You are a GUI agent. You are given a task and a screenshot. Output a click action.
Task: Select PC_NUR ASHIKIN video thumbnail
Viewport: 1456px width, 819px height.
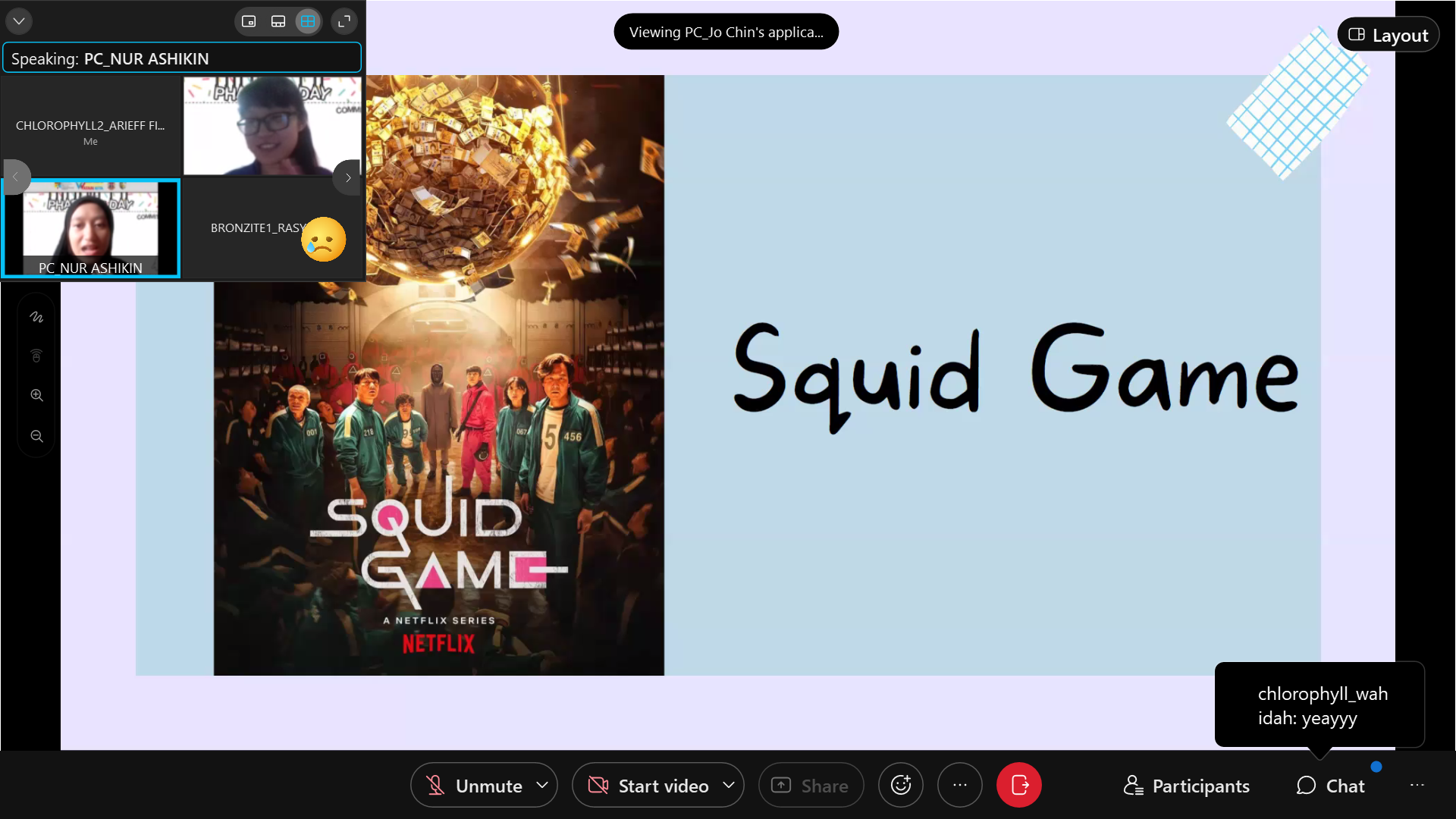click(91, 227)
